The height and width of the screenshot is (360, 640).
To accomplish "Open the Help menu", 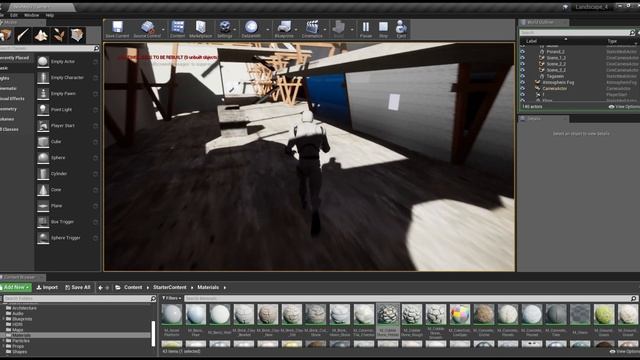I will click(x=50, y=15).
